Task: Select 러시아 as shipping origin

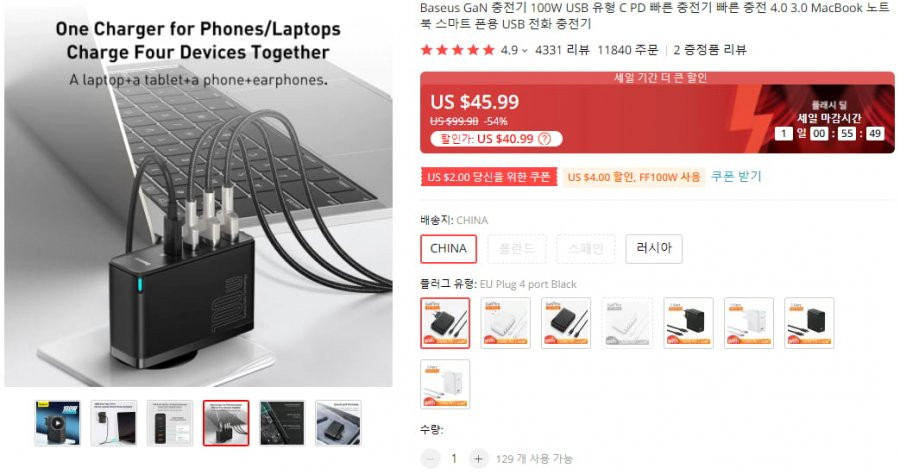Action: coord(654,248)
